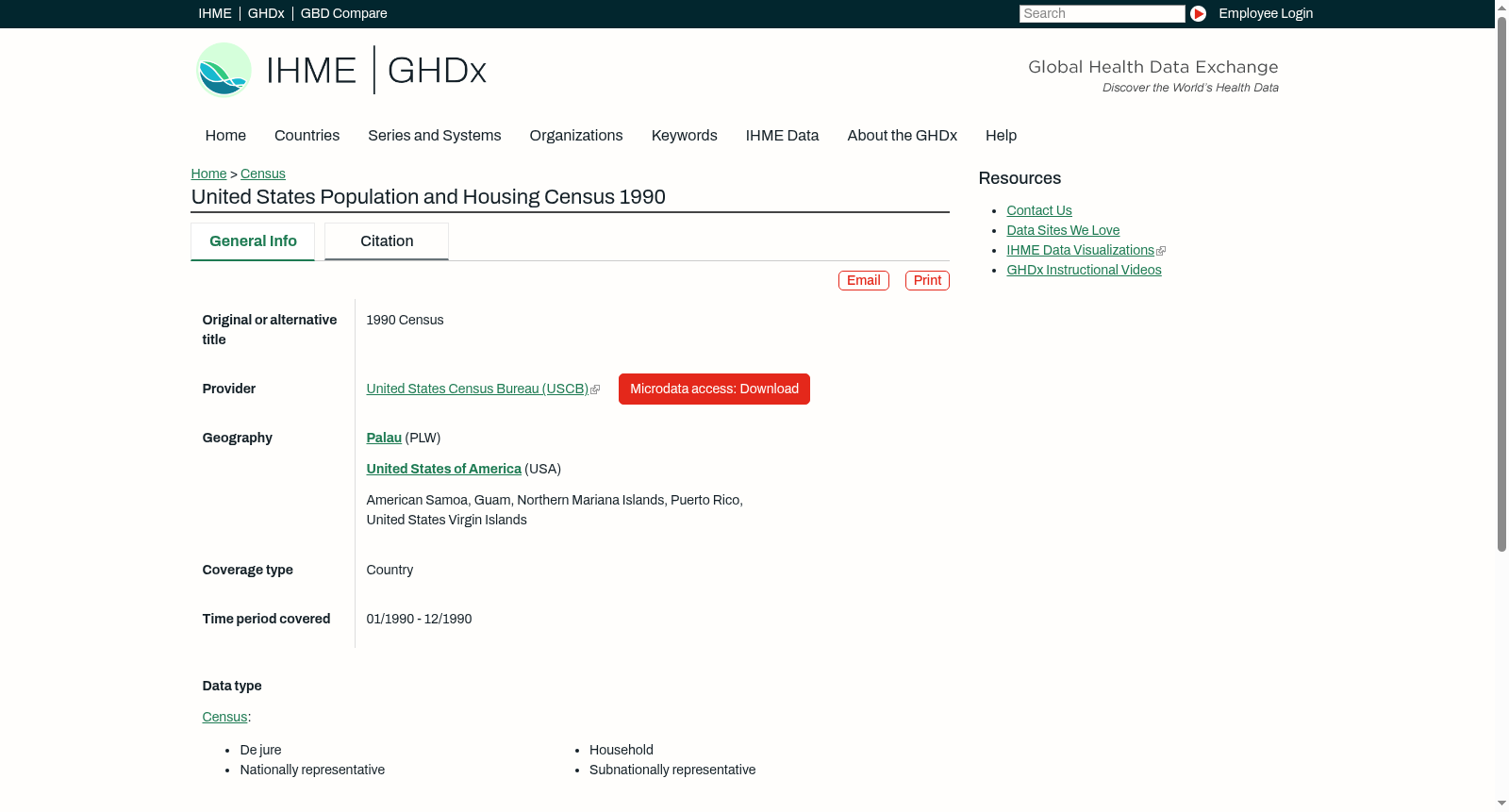
Task: Click external-link icon beside Census Bureau link
Action: coord(595,389)
